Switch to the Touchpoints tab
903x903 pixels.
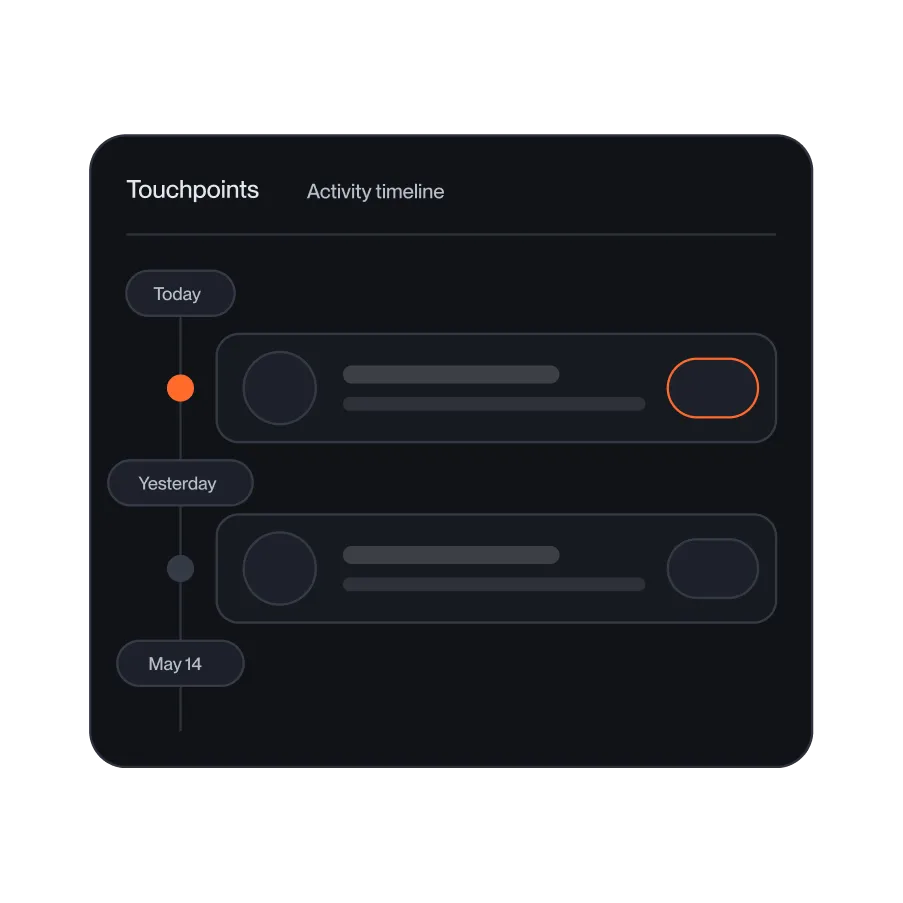[192, 191]
